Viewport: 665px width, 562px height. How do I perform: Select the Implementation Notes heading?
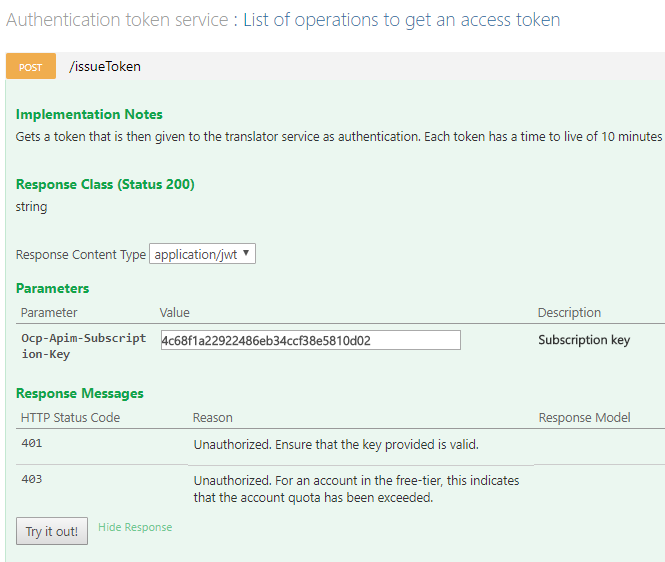[89, 114]
